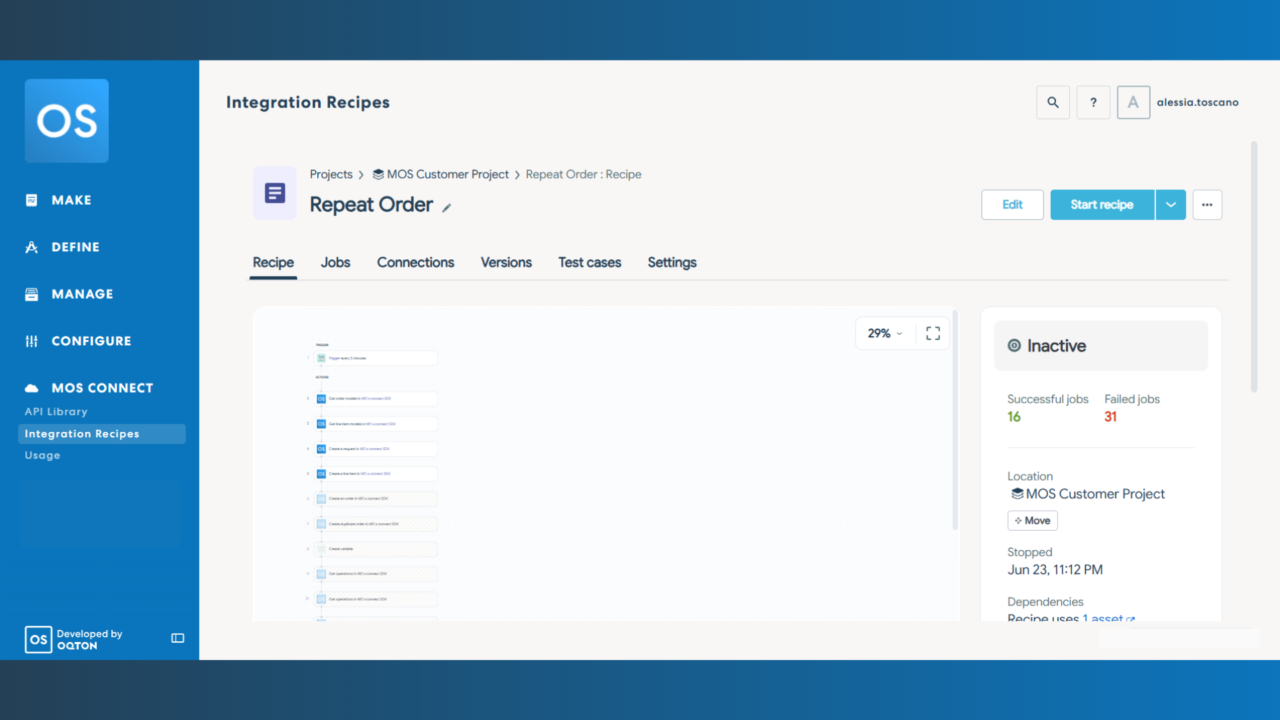
Task: Click the Start recipe button
Action: pyautogui.click(x=1102, y=205)
